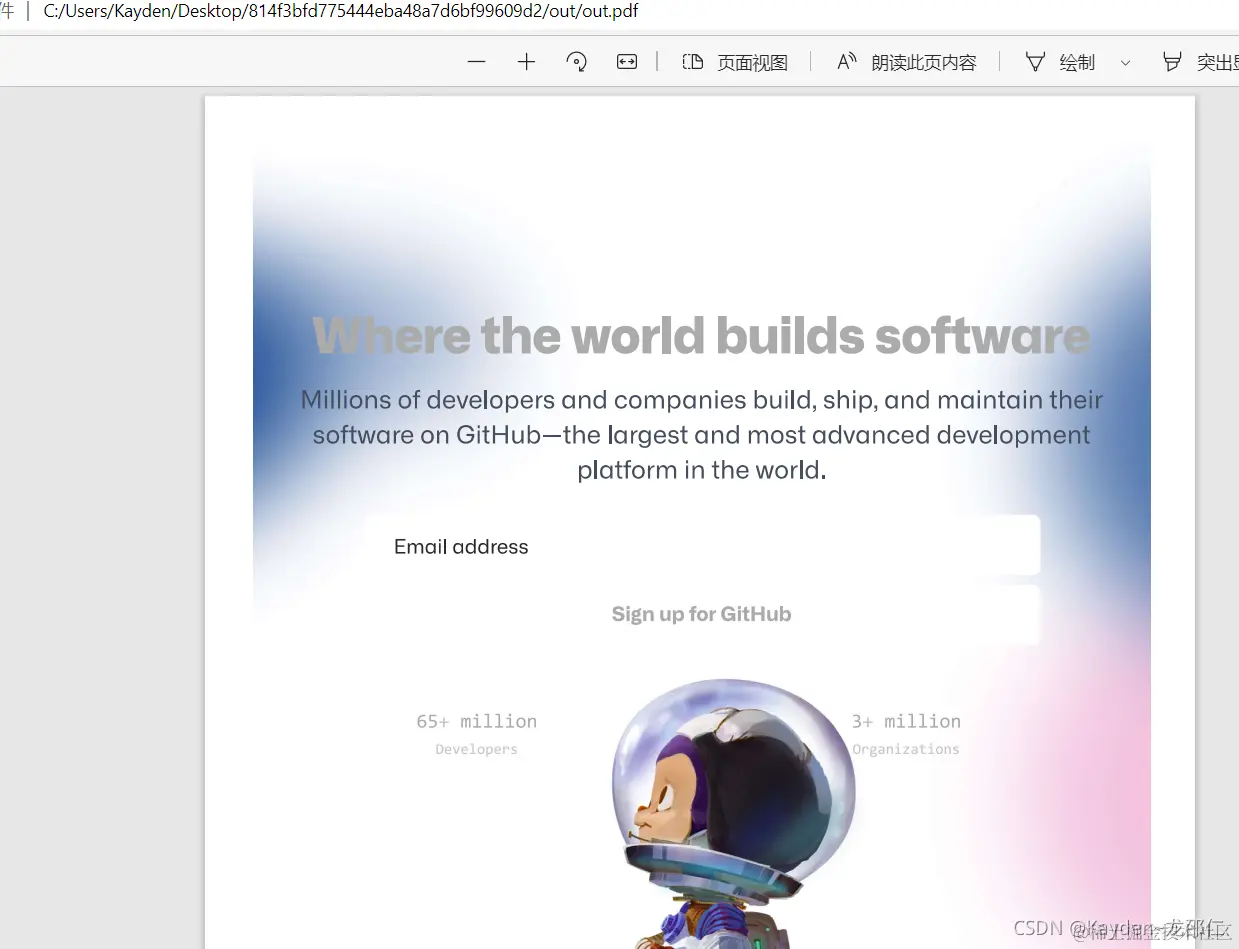Click the '3+ million' text
Screen dimensions: 1239x949
[x=906, y=721]
